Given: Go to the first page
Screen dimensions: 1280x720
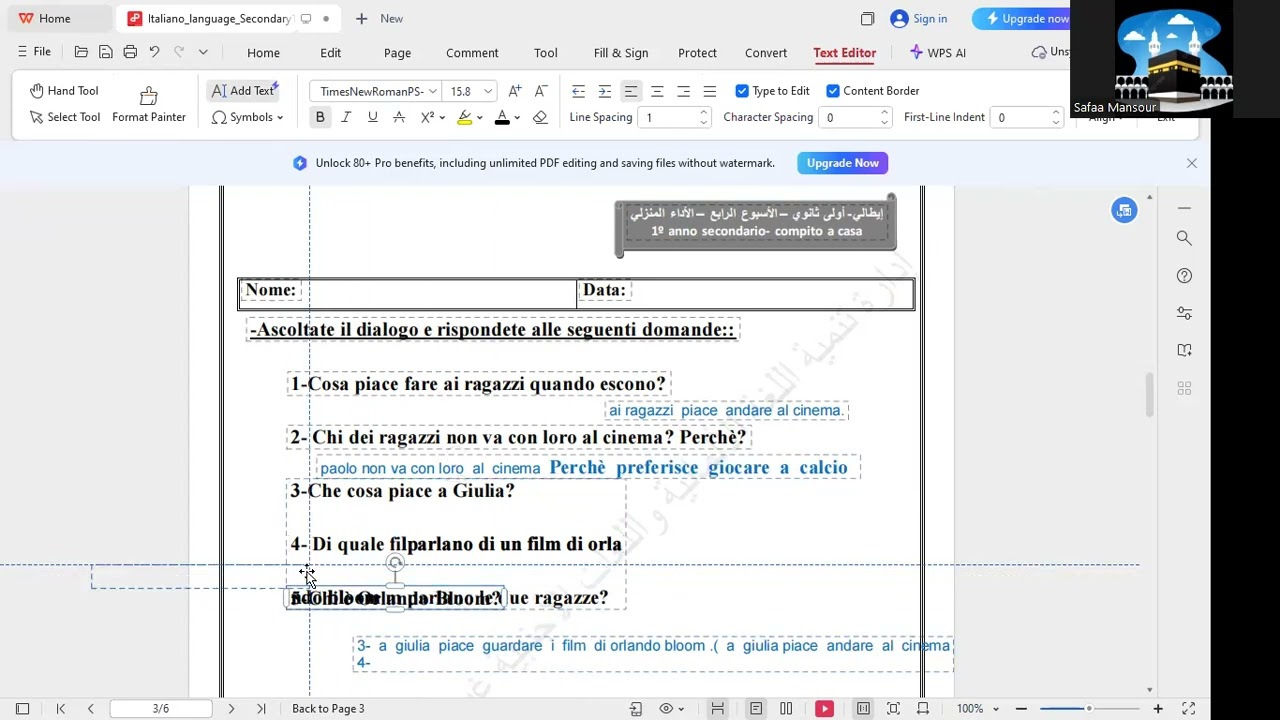Looking at the screenshot, I should click(x=61, y=708).
